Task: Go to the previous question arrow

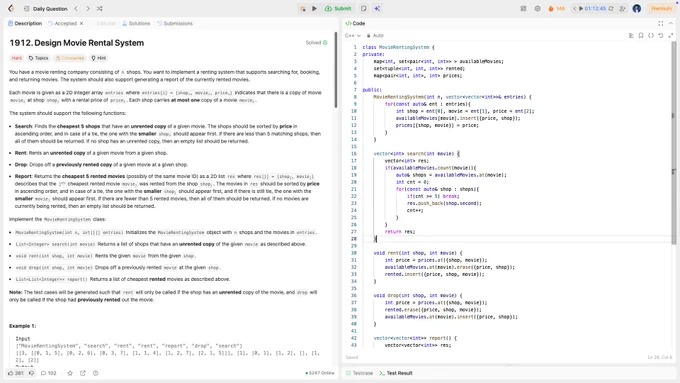Action: click(76, 9)
